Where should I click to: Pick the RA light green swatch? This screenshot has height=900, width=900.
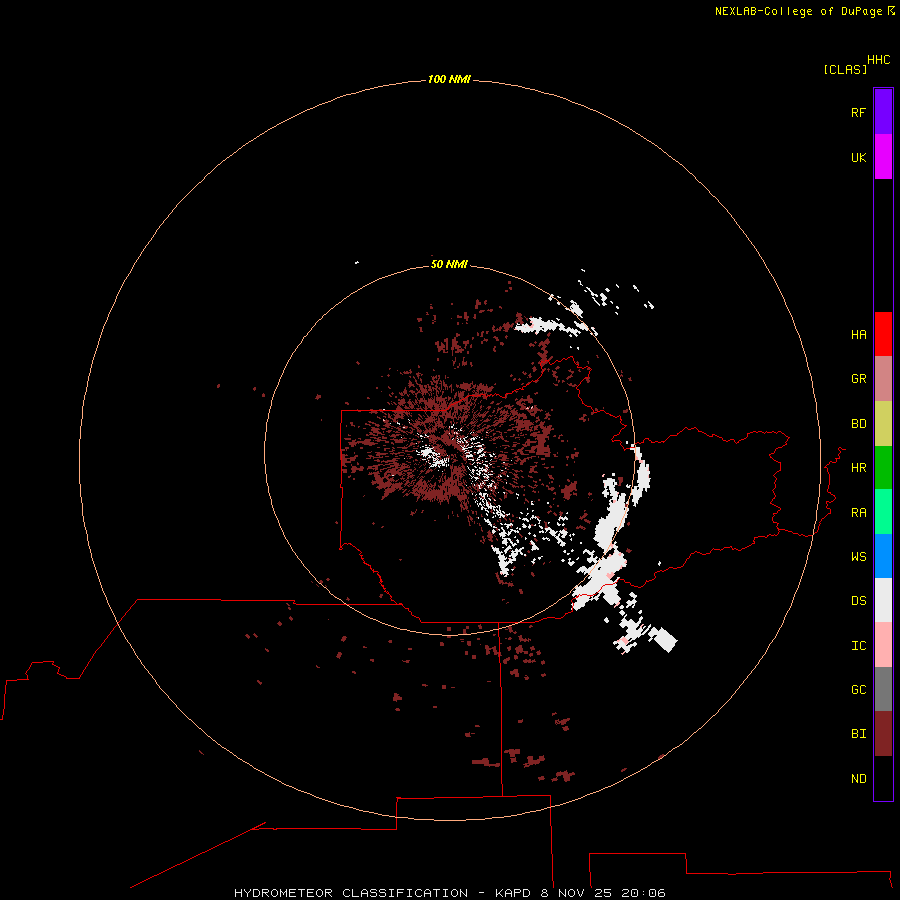pyautogui.click(x=883, y=512)
